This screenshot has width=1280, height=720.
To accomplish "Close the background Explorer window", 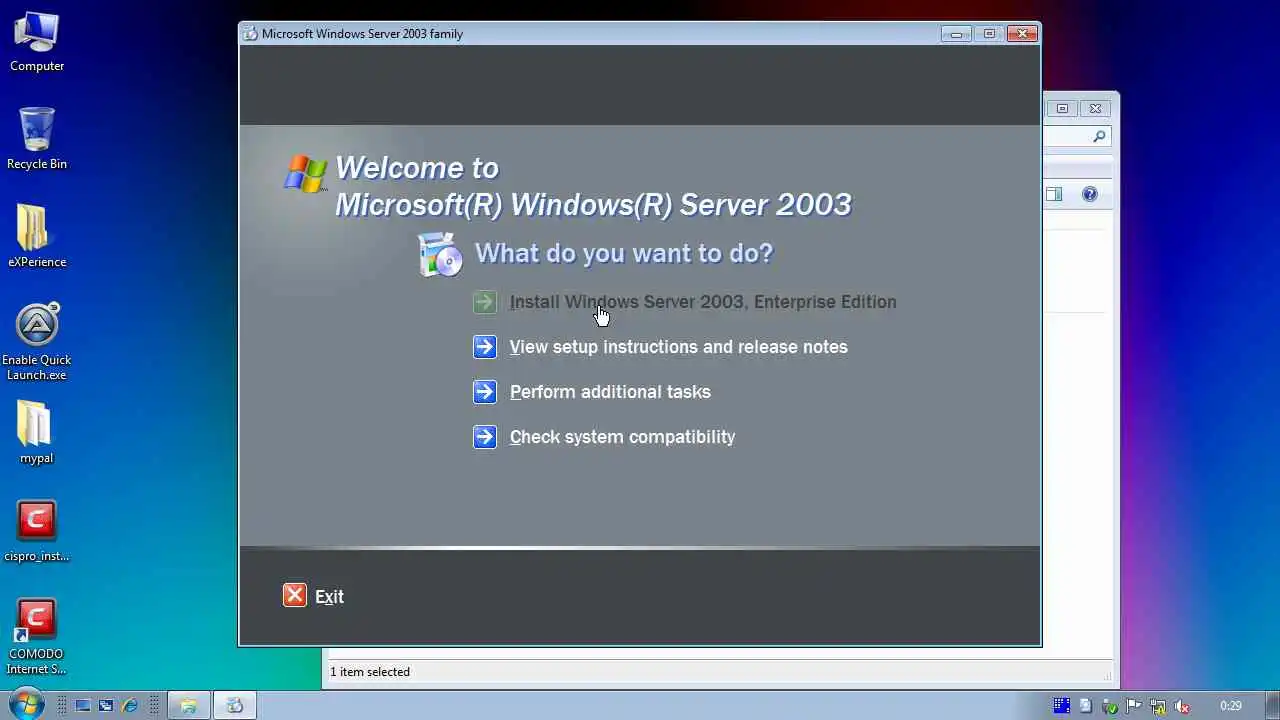I will point(1095,108).
